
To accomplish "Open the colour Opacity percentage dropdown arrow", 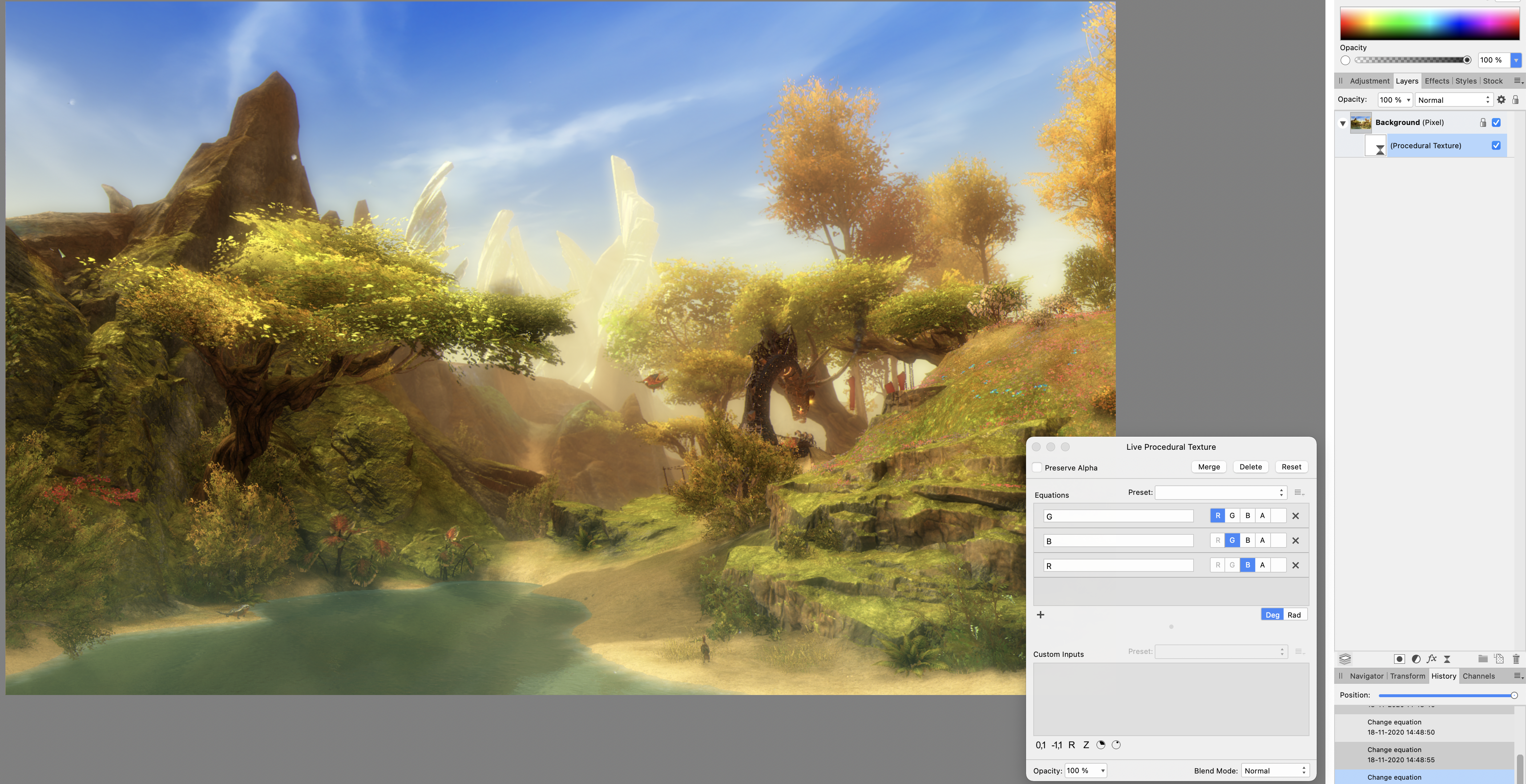I will tap(1516, 60).
